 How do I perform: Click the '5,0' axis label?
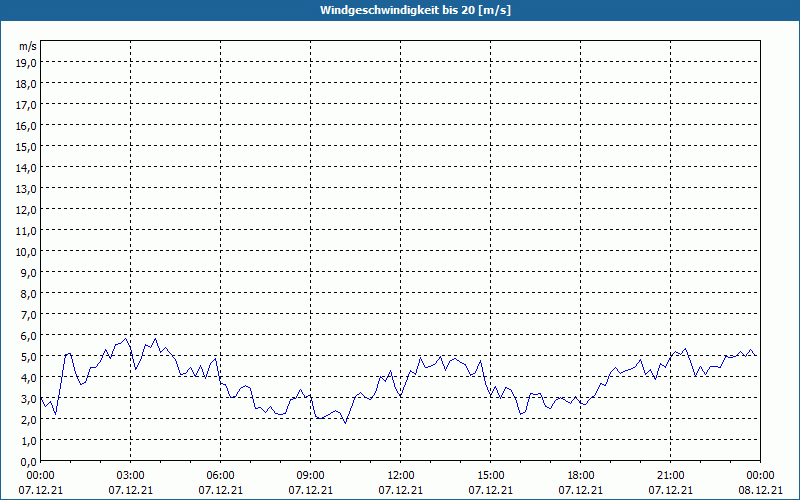tap(28, 357)
